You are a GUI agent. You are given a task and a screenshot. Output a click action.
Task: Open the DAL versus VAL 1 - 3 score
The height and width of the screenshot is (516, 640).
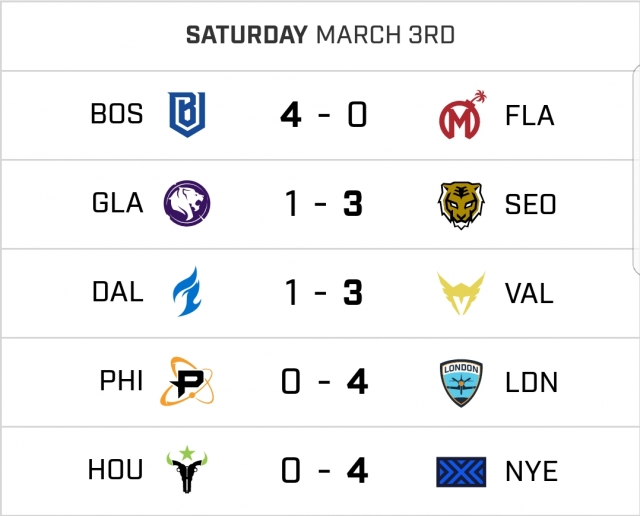click(x=324, y=293)
